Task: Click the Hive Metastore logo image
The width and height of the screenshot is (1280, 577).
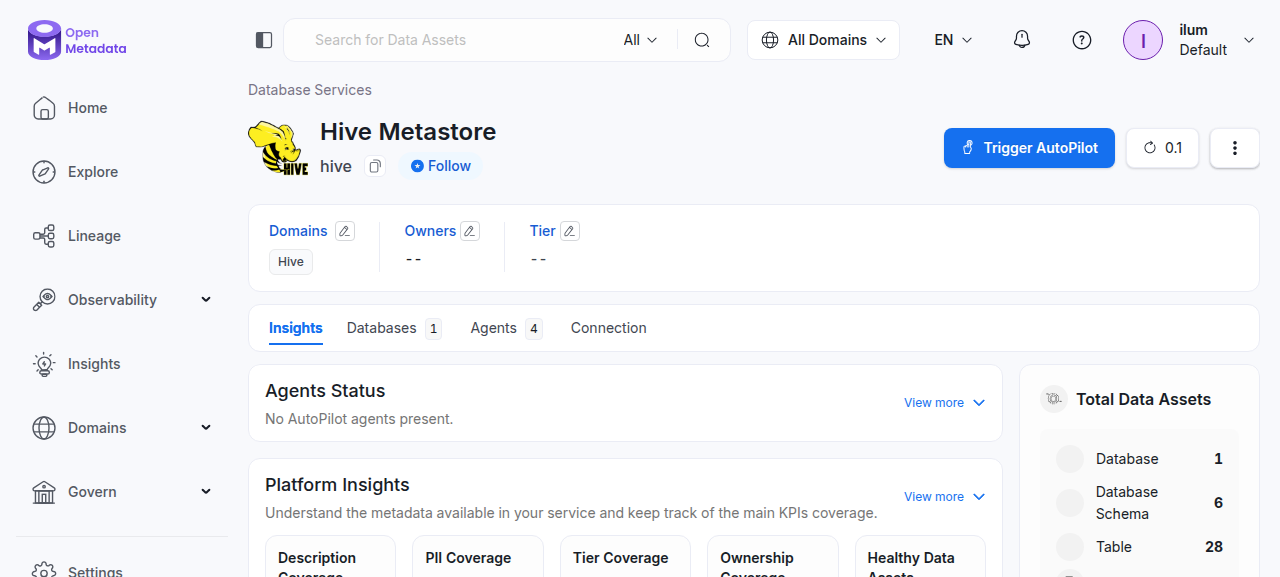Action: tap(278, 148)
